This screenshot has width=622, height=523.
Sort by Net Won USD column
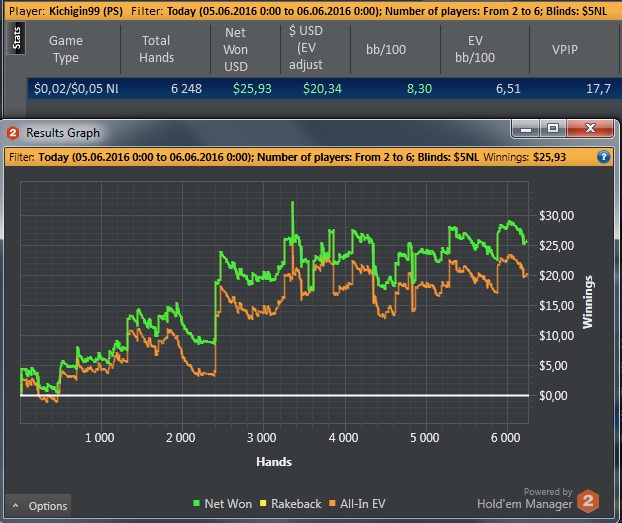[x=236, y=49]
